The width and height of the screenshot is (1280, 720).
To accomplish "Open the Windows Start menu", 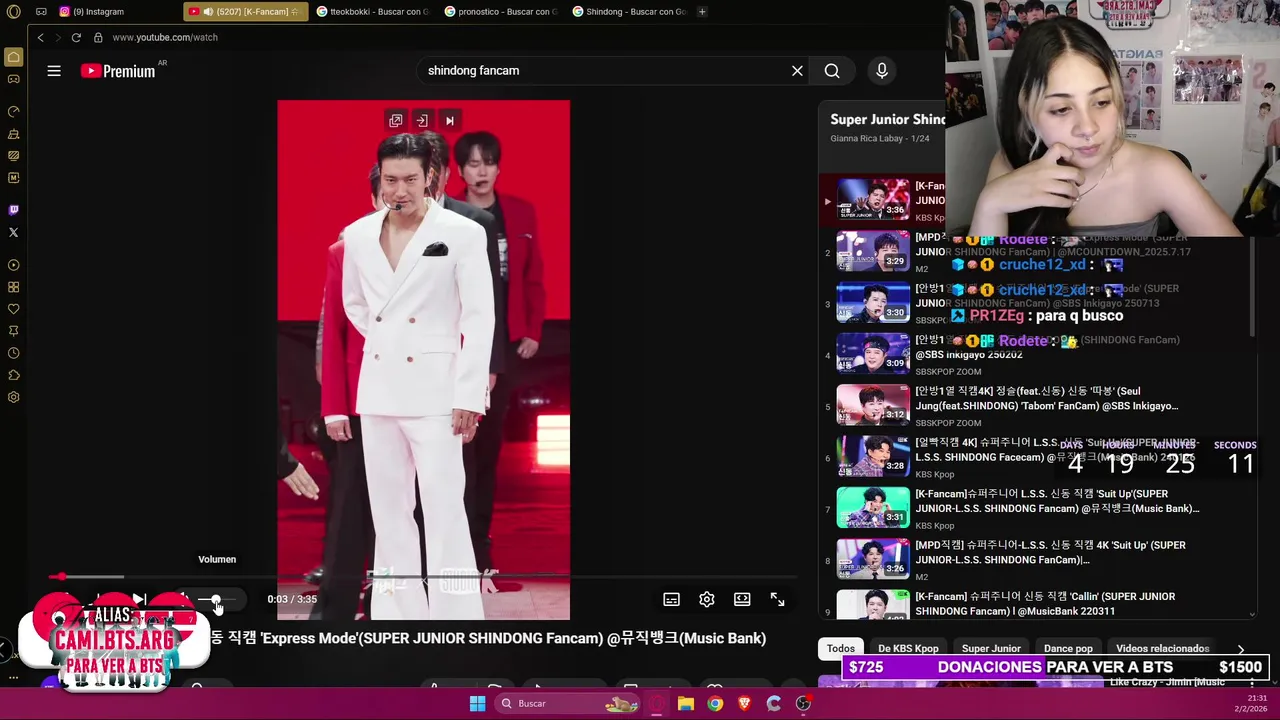I will (x=477, y=703).
